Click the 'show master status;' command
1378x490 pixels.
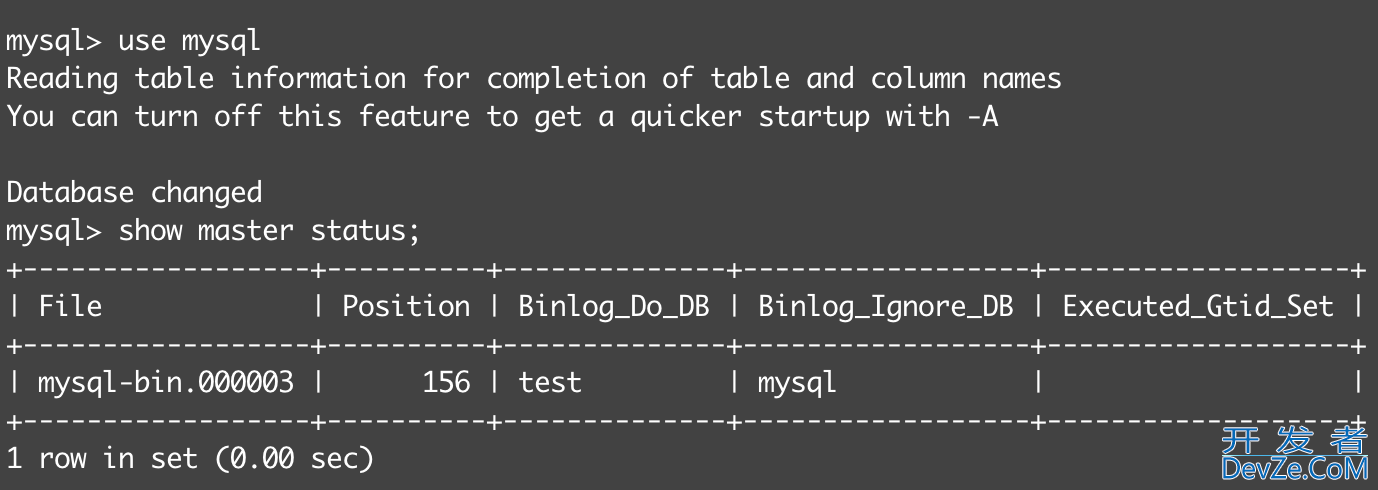269,231
